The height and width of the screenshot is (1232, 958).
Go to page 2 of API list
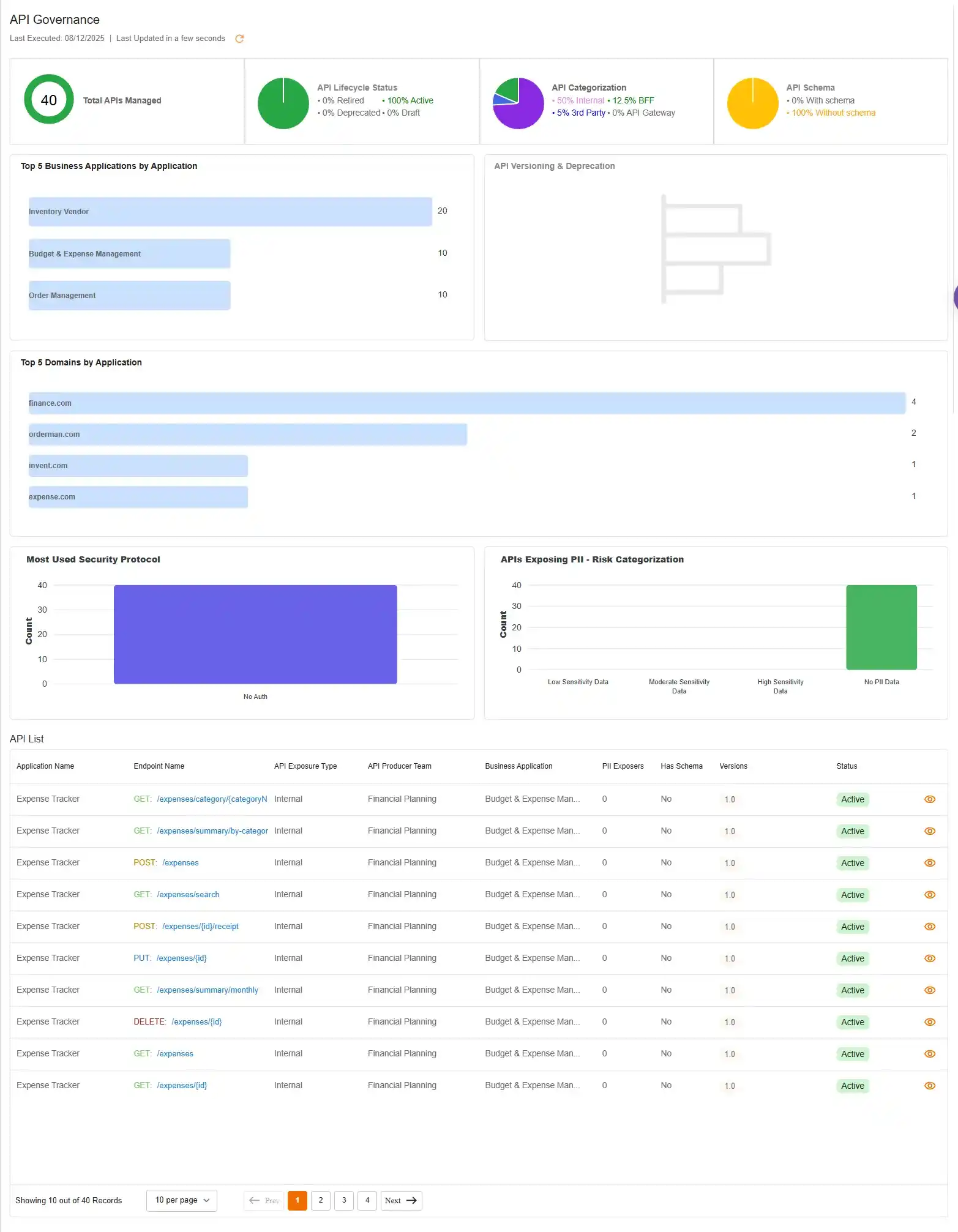click(x=321, y=1200)
